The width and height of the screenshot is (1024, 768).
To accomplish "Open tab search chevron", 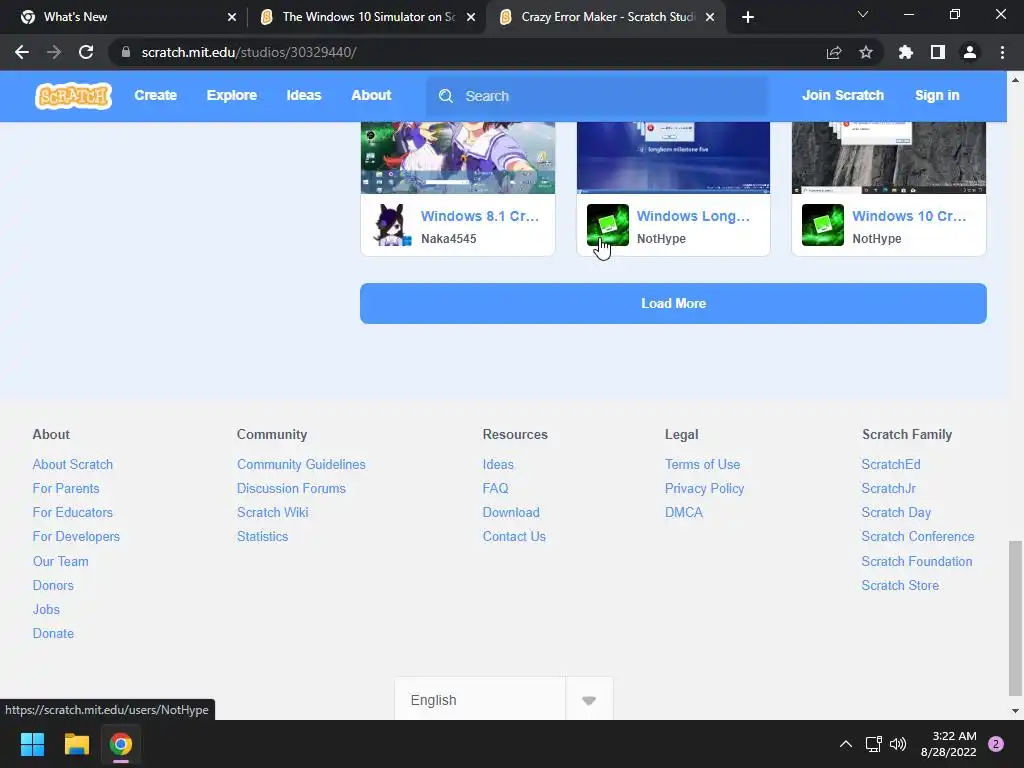I will (863, 14).
